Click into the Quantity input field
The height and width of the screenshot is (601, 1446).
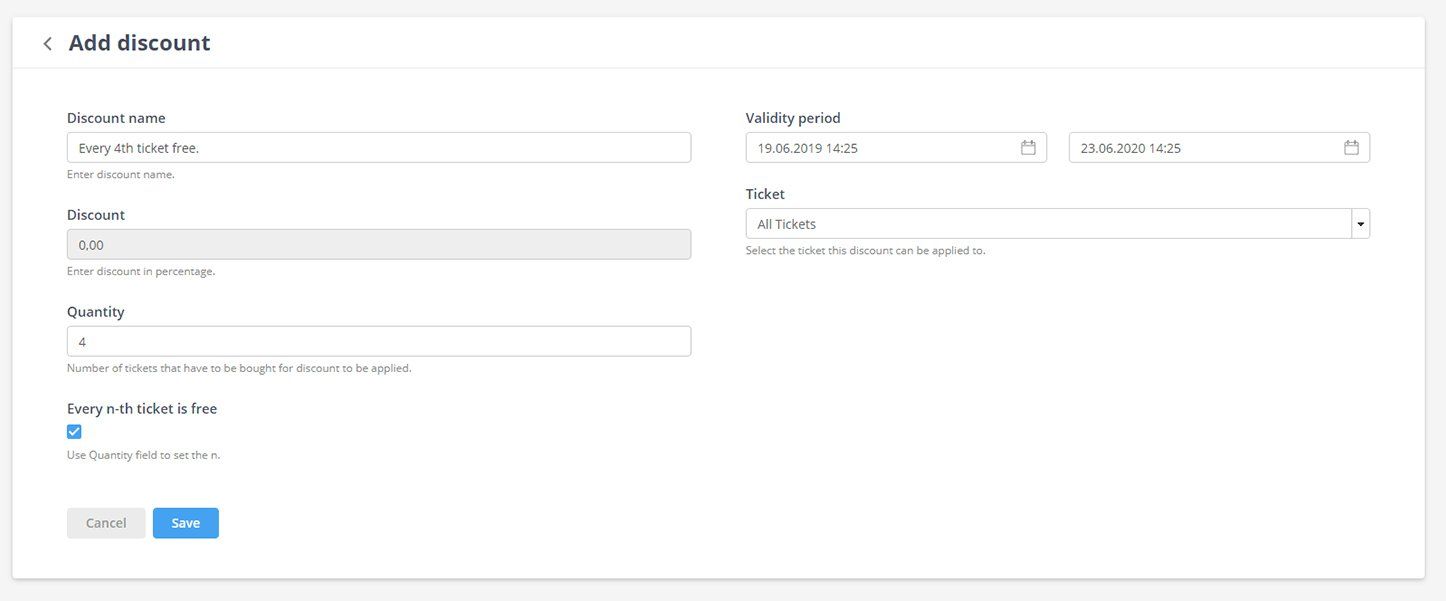click(378, 342)
